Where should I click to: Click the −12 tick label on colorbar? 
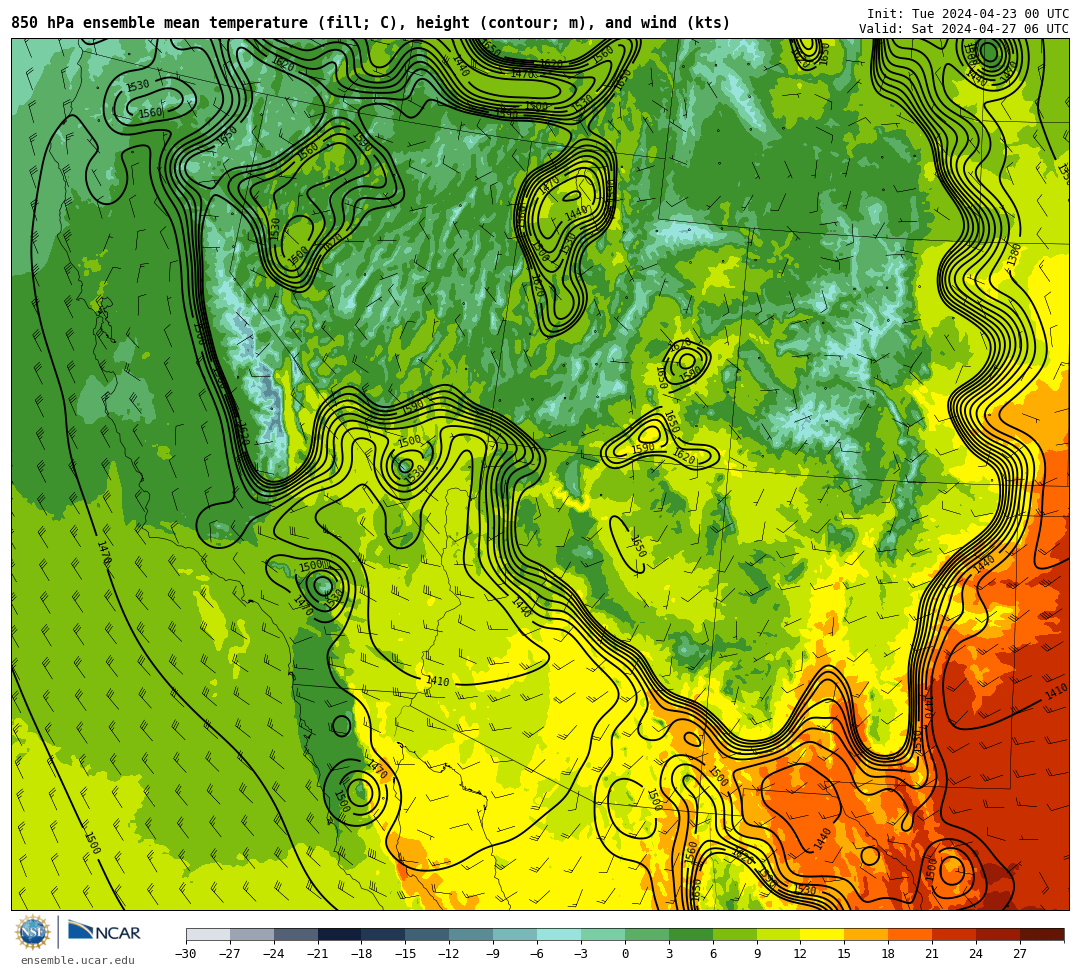449,954
